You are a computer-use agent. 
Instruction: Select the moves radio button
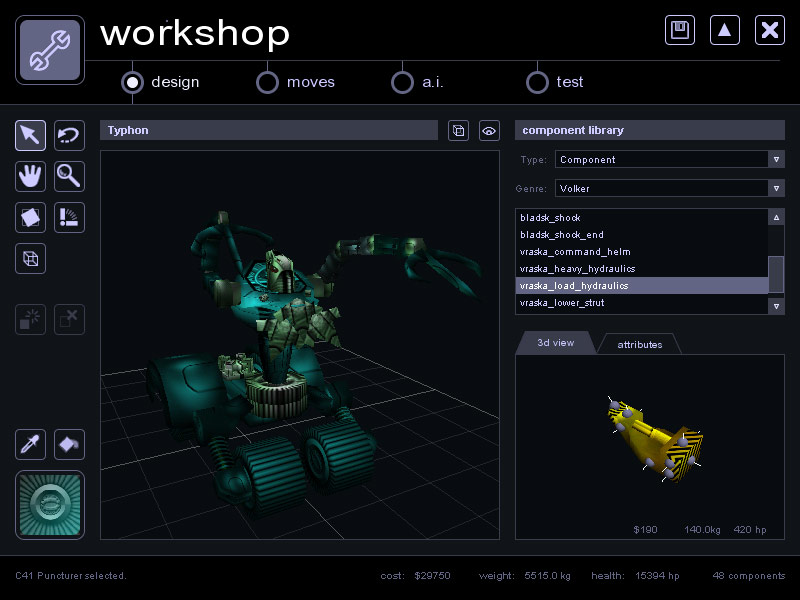267,82
